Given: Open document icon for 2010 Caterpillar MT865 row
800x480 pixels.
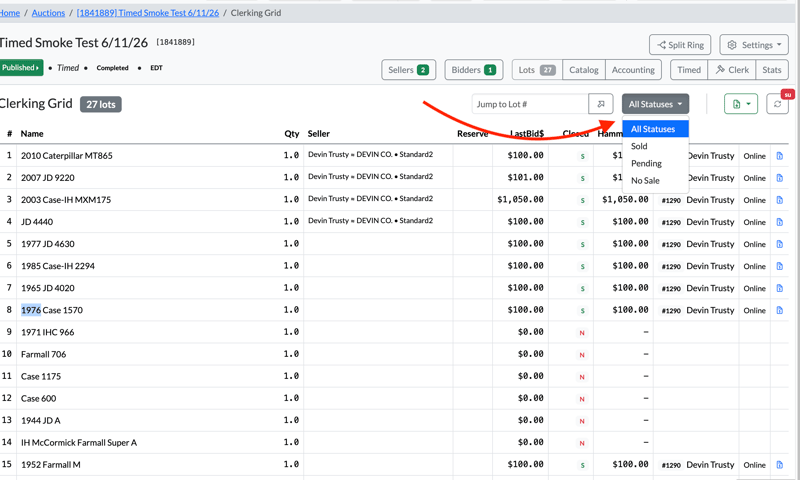Looking at the screenshot, I should point(780,156).
